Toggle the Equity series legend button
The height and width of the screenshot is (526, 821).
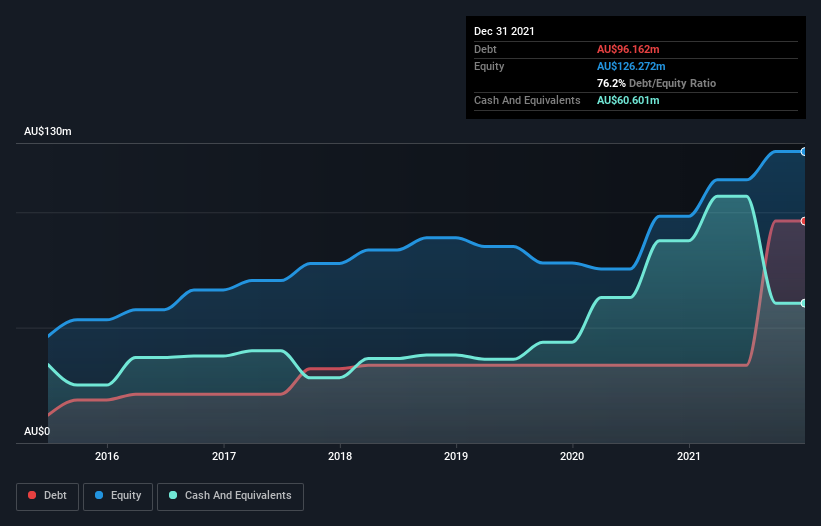(118, 496)
